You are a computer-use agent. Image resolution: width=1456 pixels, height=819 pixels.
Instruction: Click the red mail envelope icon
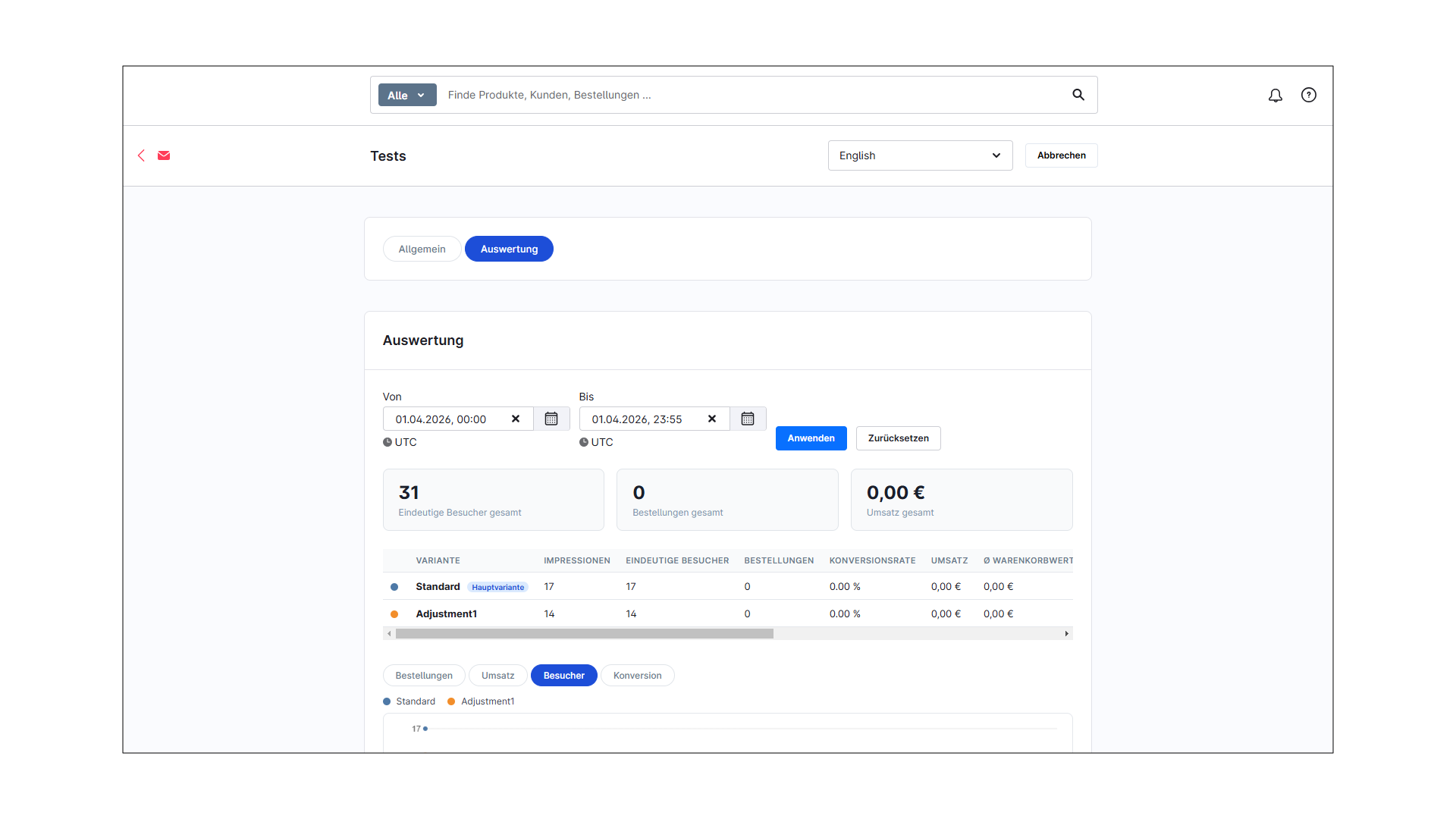click(163, 155)
